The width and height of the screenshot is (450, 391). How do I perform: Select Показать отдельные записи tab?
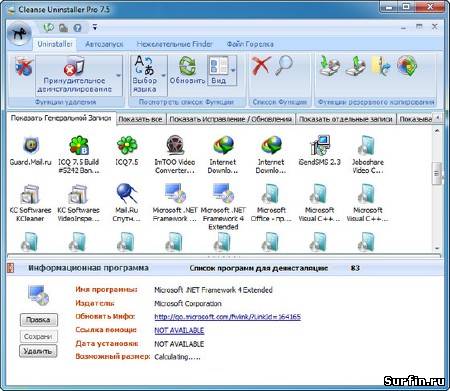(345, 119)
